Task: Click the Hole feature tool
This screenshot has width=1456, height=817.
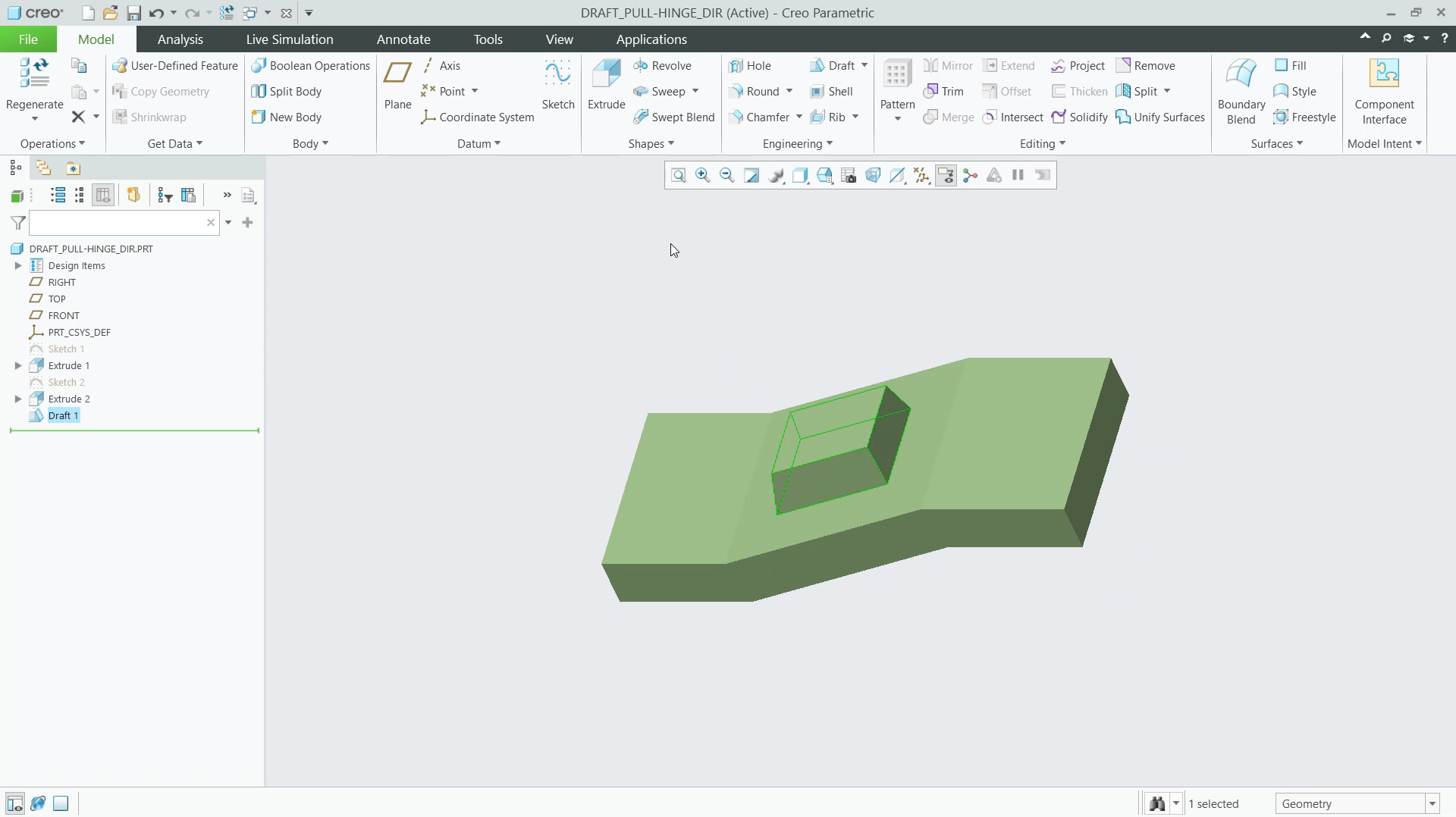Action: (x=750, y=66)
